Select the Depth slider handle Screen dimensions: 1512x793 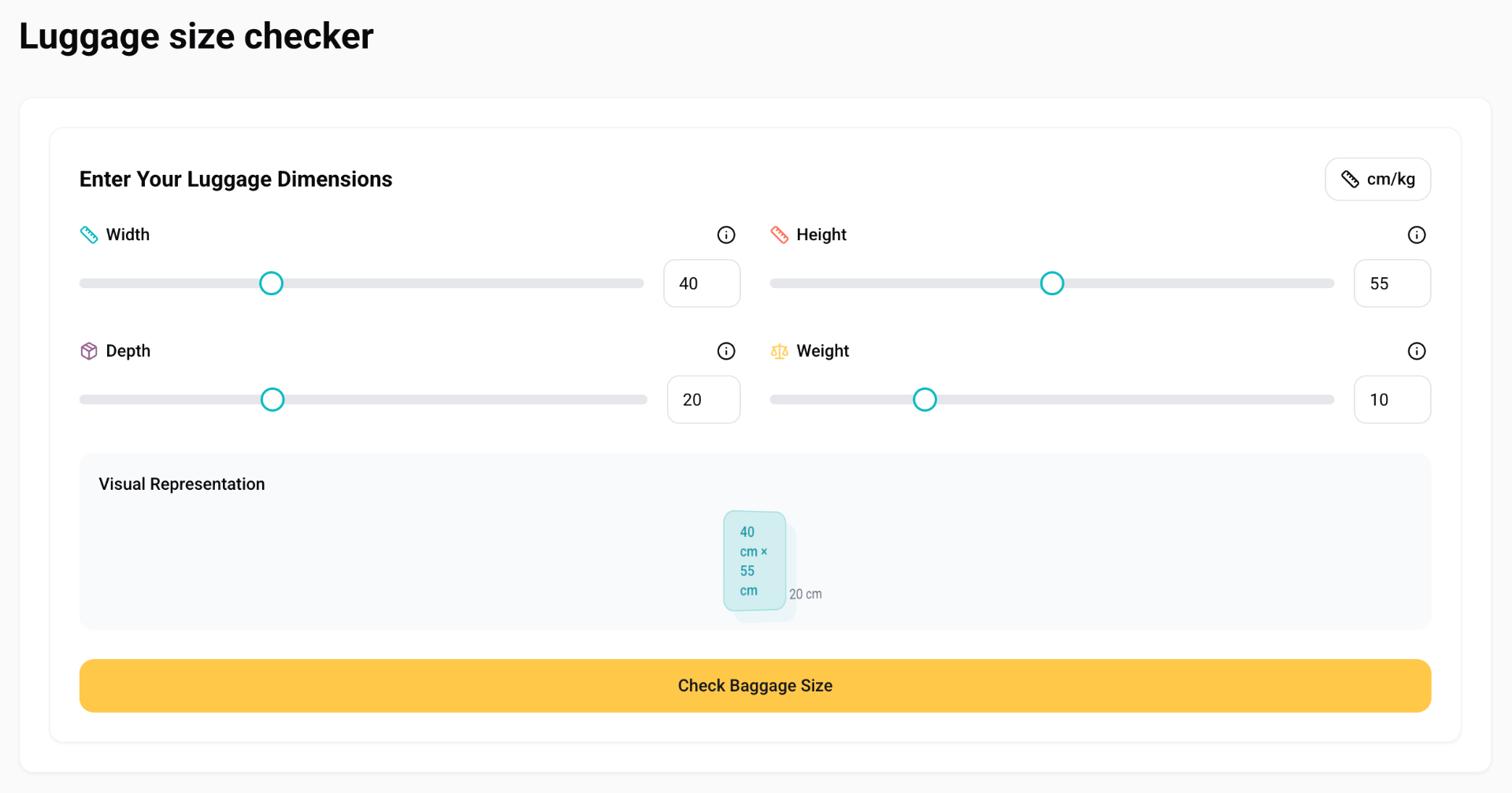point(272,399)
